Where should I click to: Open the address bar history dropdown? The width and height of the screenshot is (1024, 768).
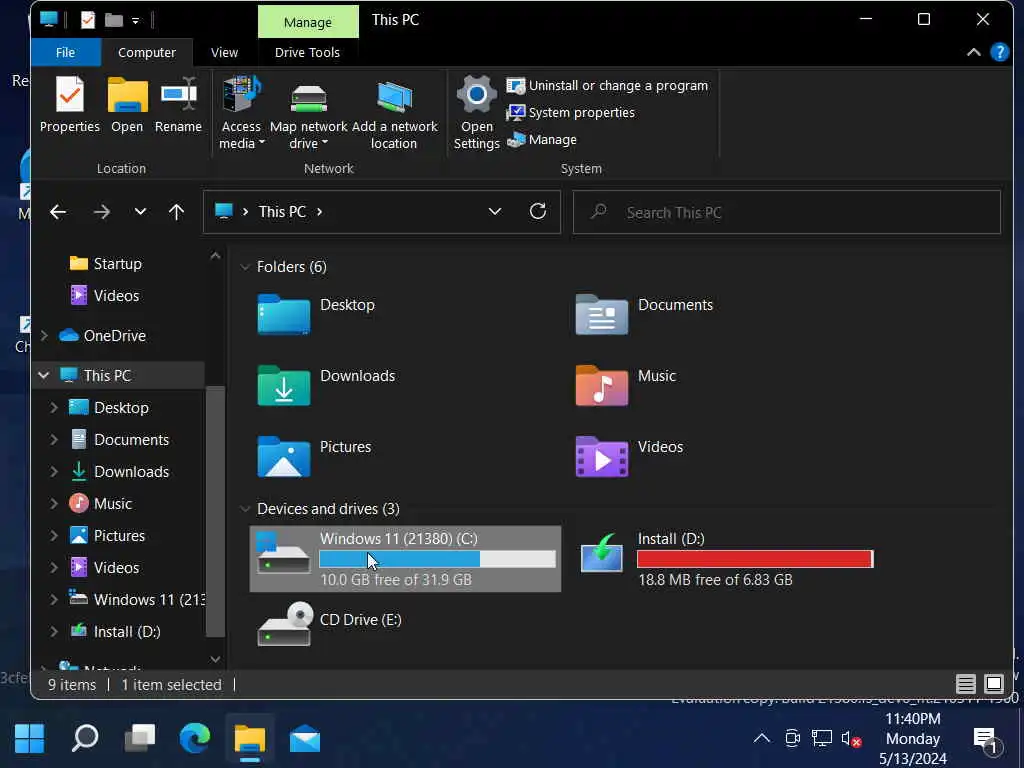click(x=494, y=212)
